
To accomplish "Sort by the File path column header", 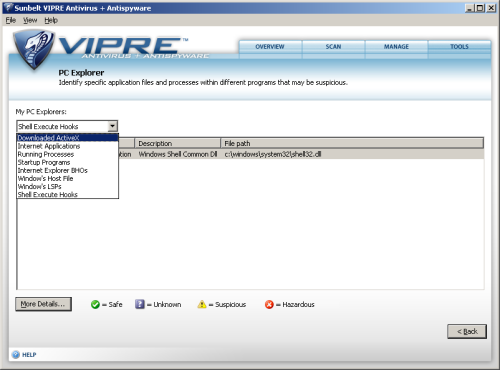I will tap(352, 143).
